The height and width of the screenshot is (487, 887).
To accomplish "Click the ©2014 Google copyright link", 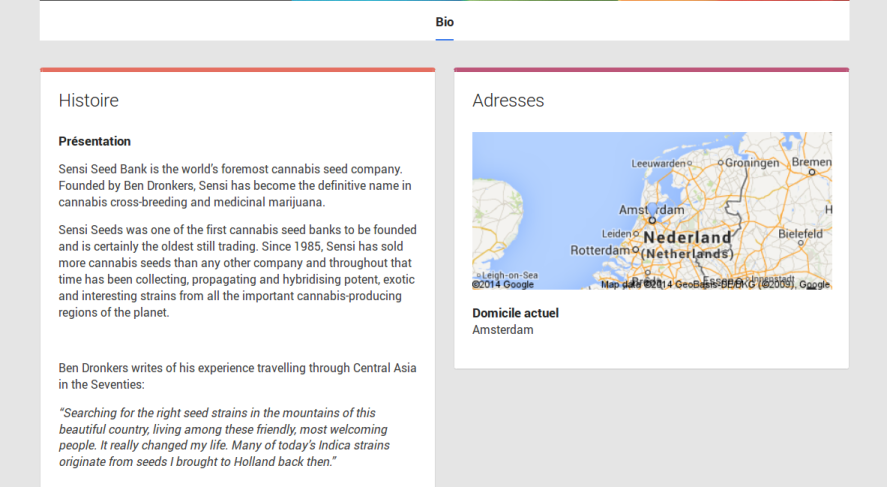I will click(503, 284).
